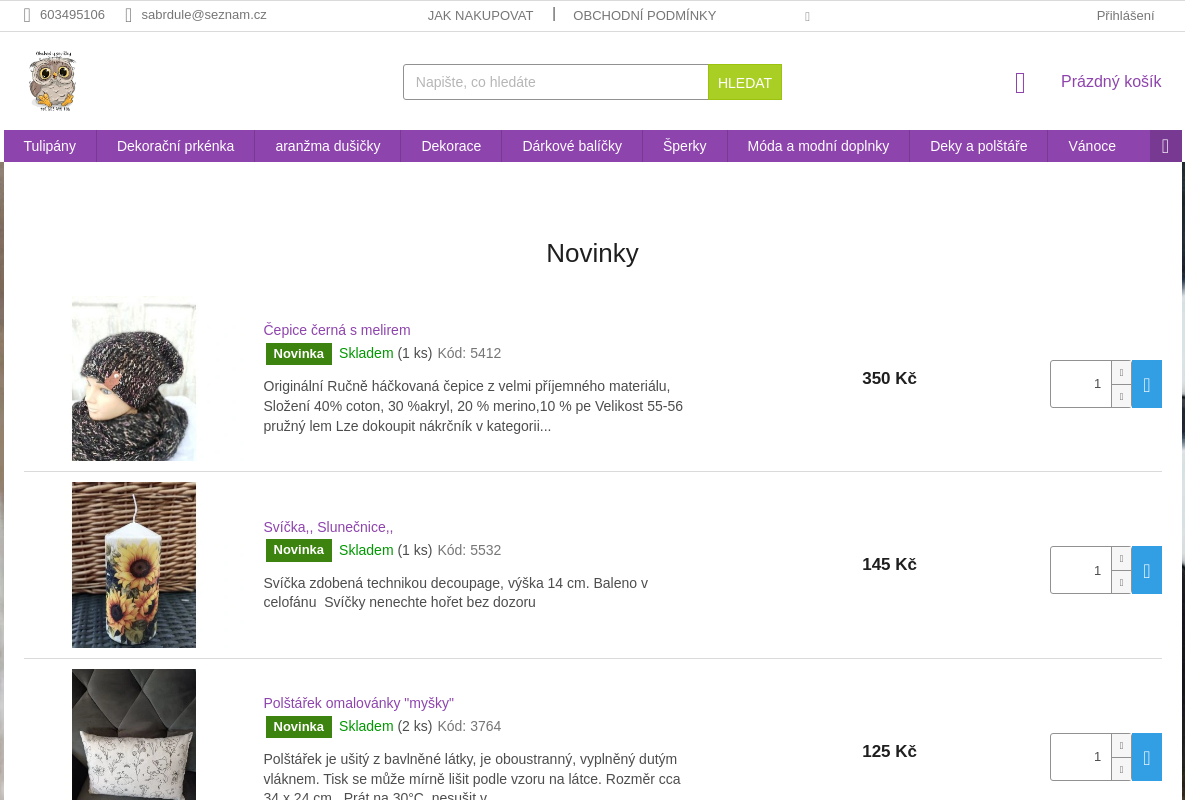
Task: Open the Dárkové balíčky category
Action: [572, 146]
